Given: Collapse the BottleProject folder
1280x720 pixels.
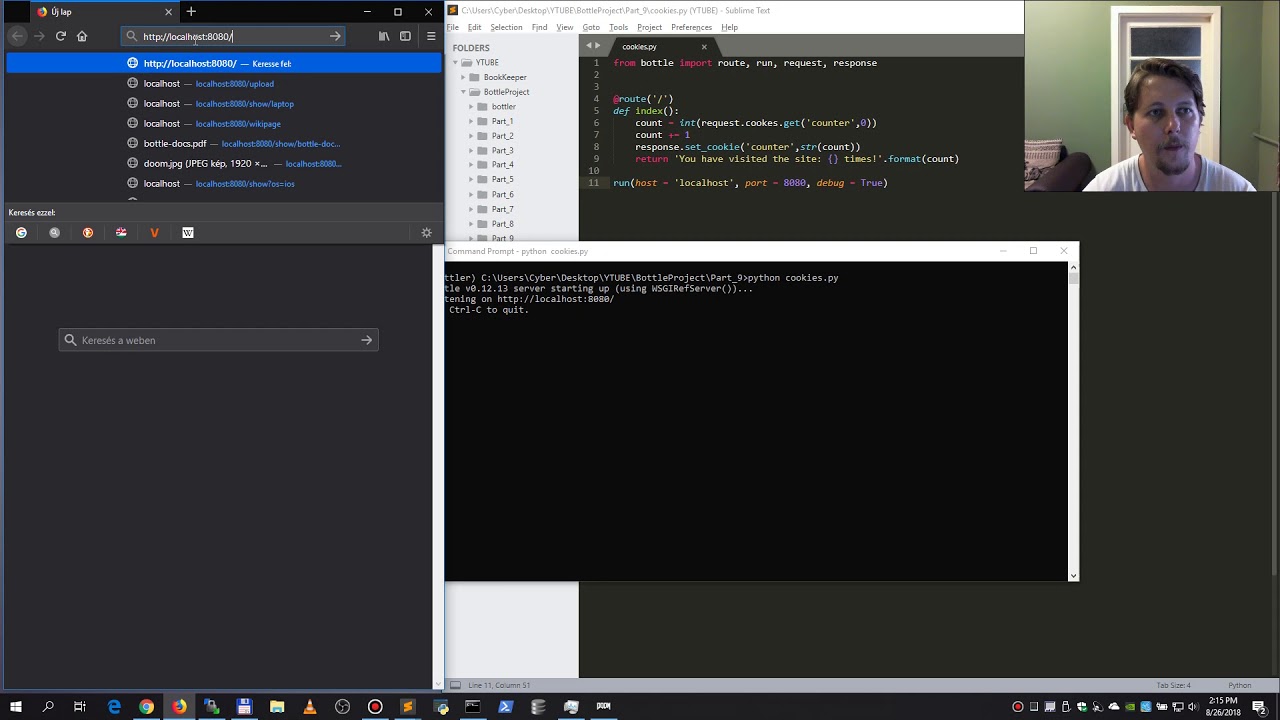Looking at the screenshot, I should tap(464, 92).
